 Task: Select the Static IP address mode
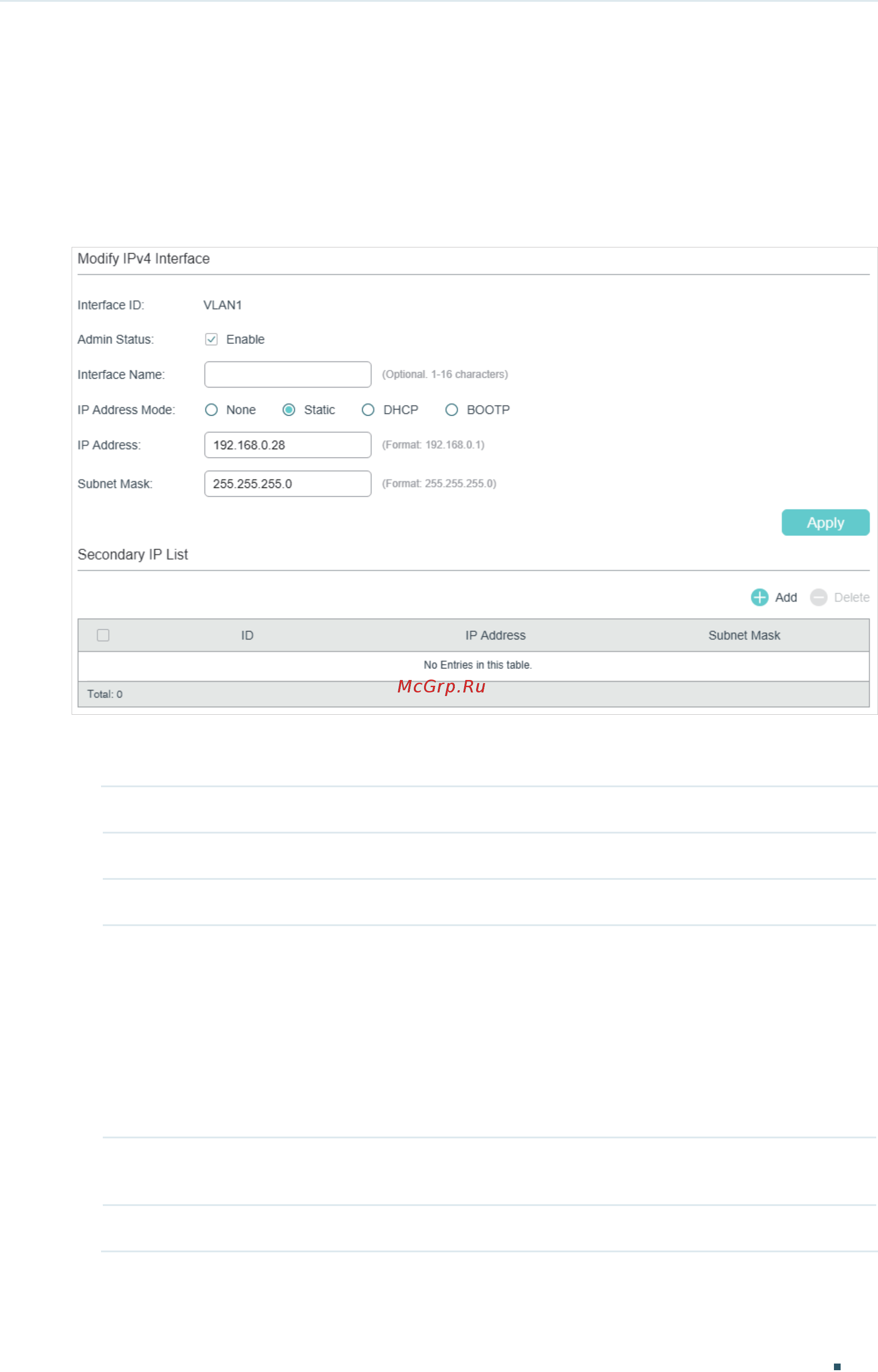click(x=289, y=410)
